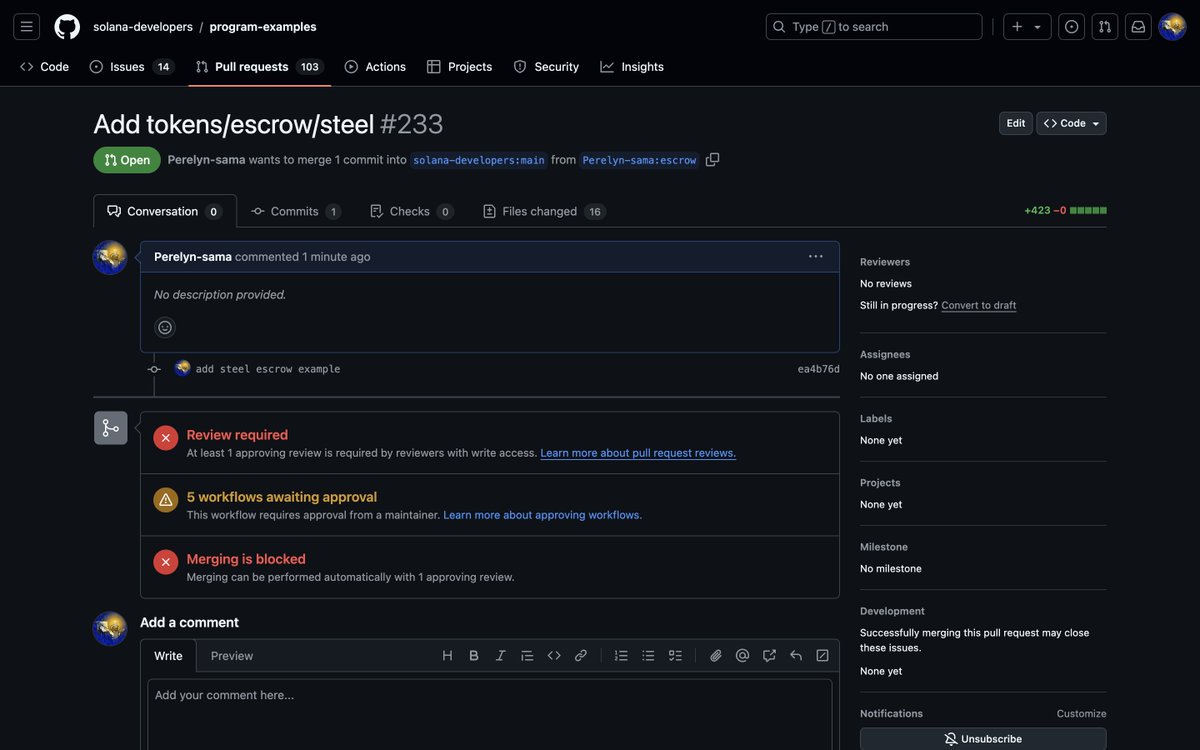The height and width of the screenshot is (750, 1200).
Task: Open the Reviewers sidebar section
Action: [x=885, y=262]
